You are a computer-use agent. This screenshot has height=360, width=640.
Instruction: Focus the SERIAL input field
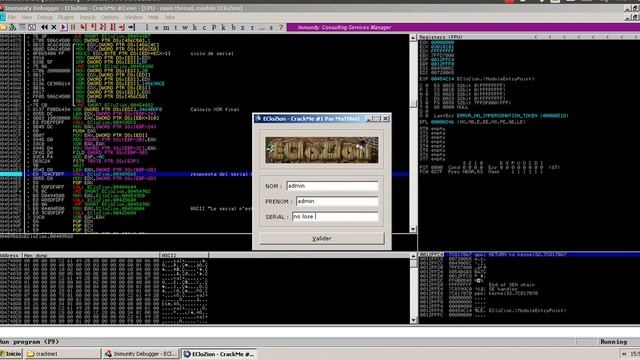pyautogui.click(x=335, y=217)
